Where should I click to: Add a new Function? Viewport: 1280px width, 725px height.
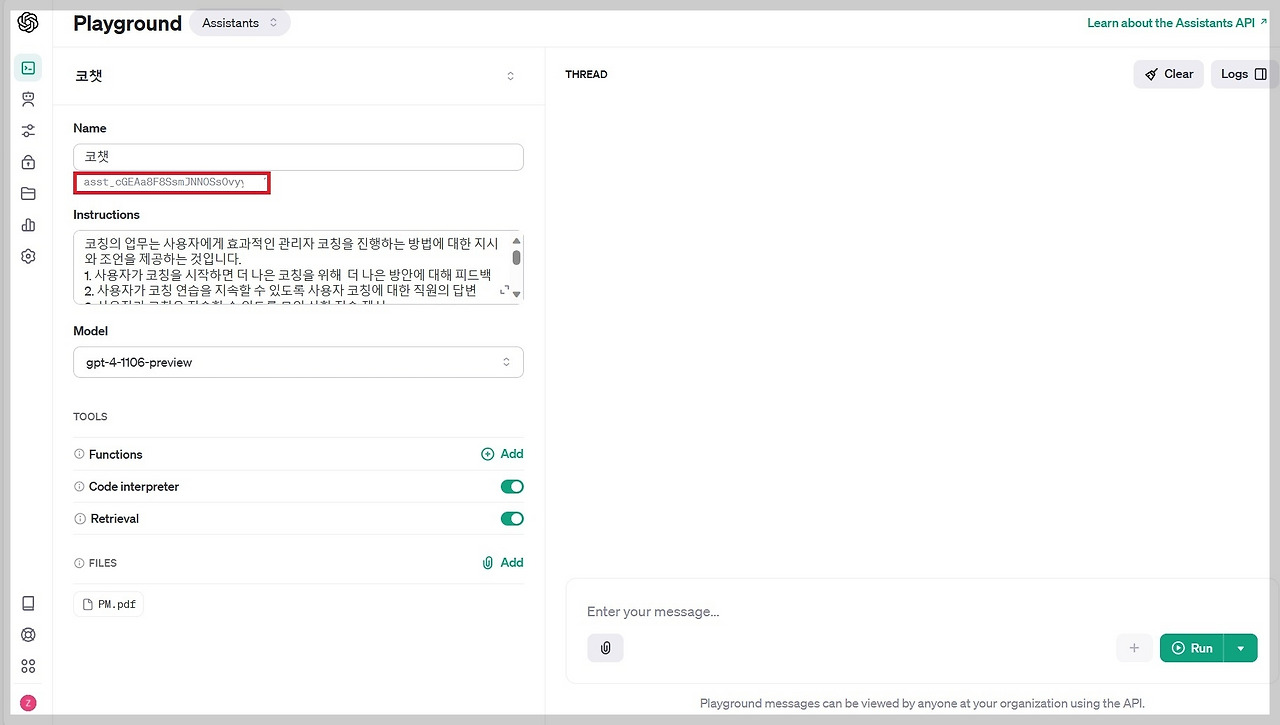(502, 454)
